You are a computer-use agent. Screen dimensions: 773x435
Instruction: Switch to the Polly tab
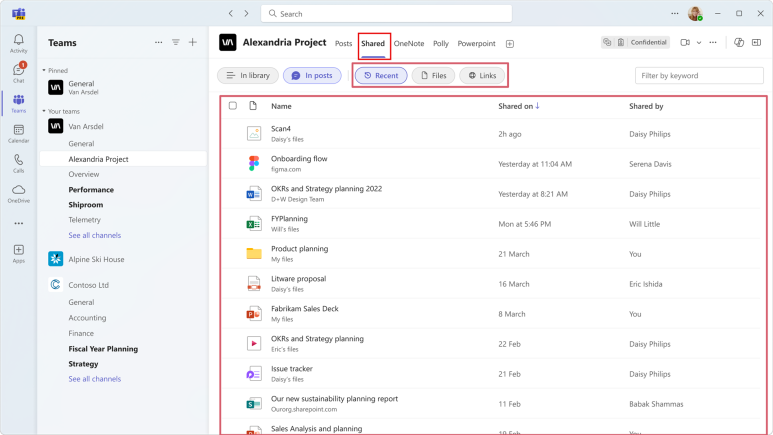click(440, 43)
